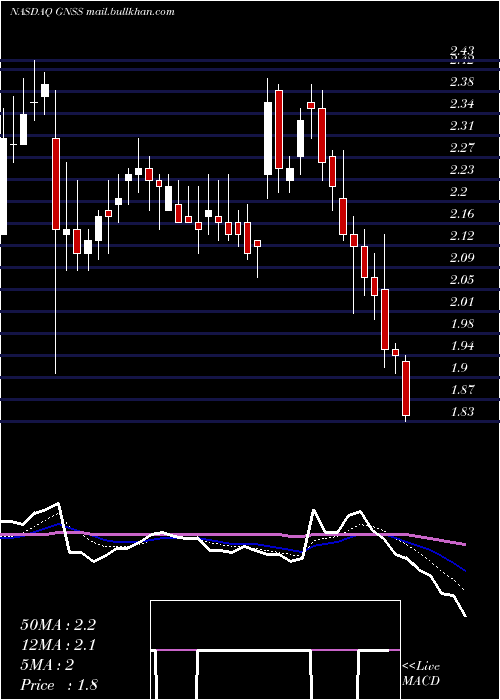Click the <<Live MACD label
The height and width of the screenshot is (700, 500).
[x=421, y=673]
